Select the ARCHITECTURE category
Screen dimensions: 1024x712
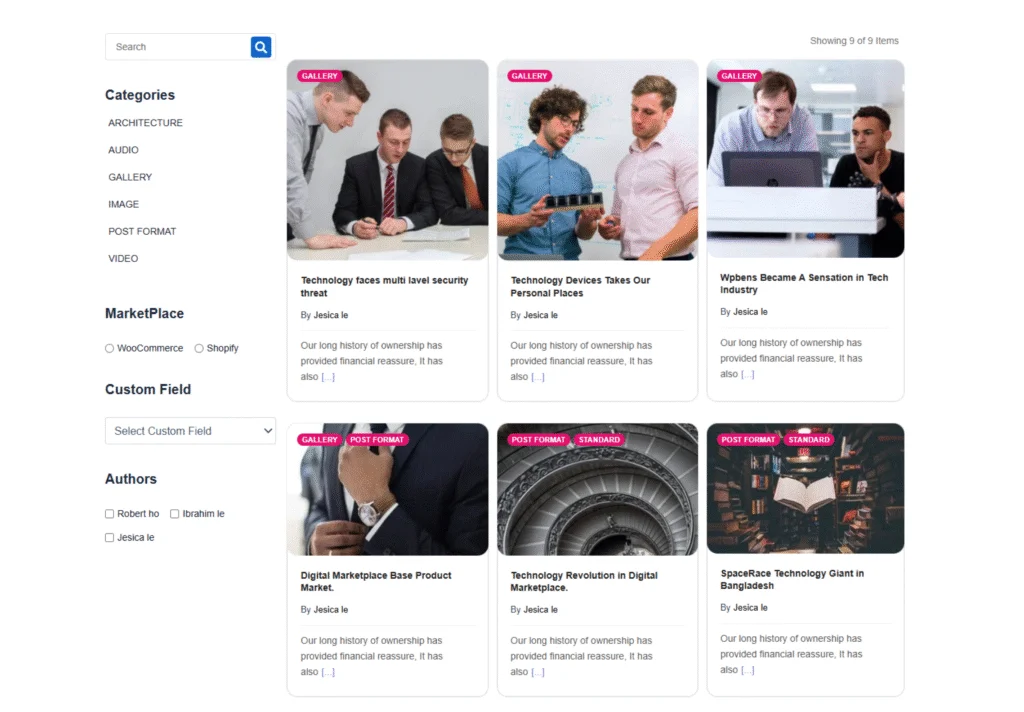click(145, 122)
